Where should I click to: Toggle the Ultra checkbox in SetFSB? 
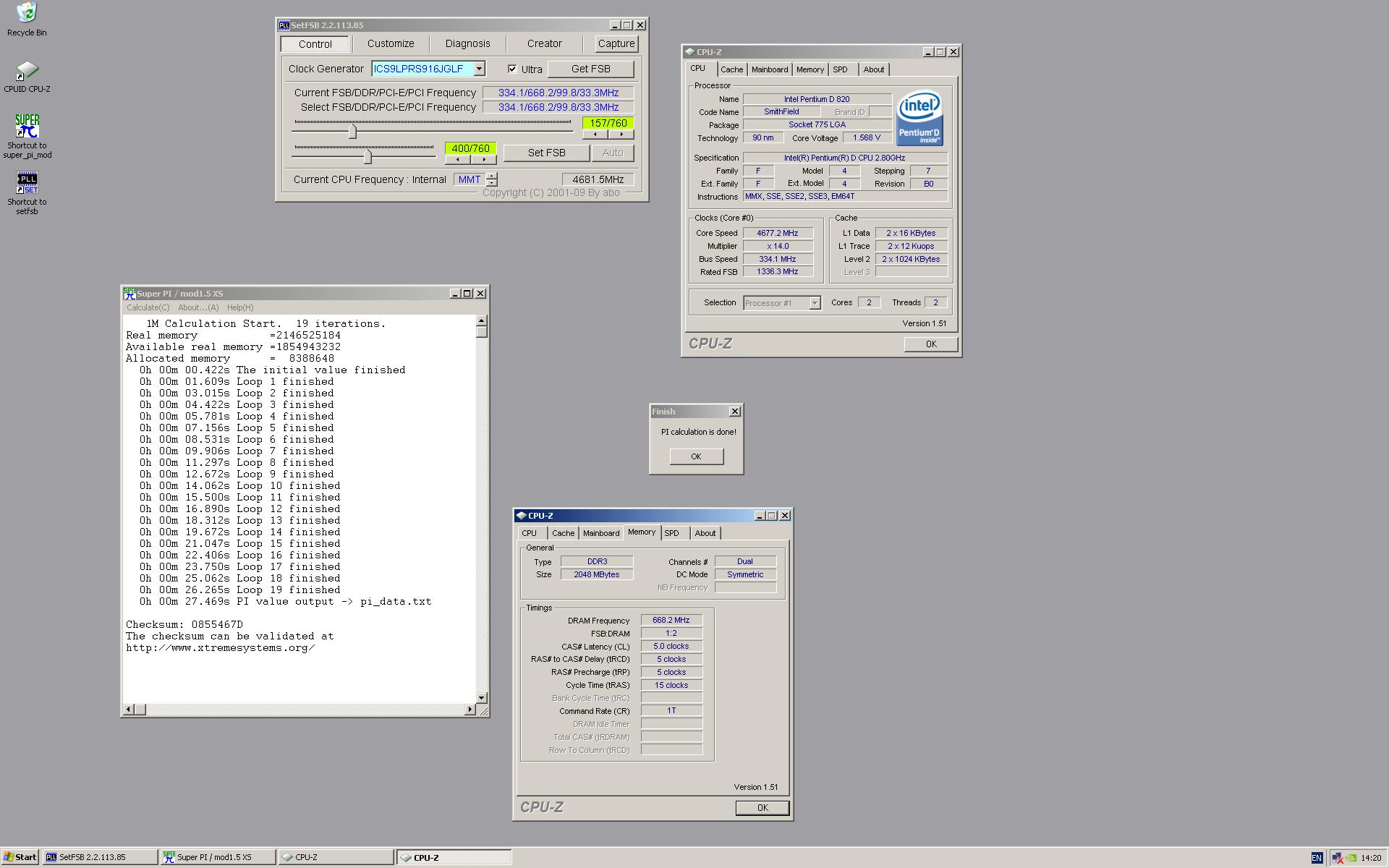pyautogui.click(x=512, y=69)
